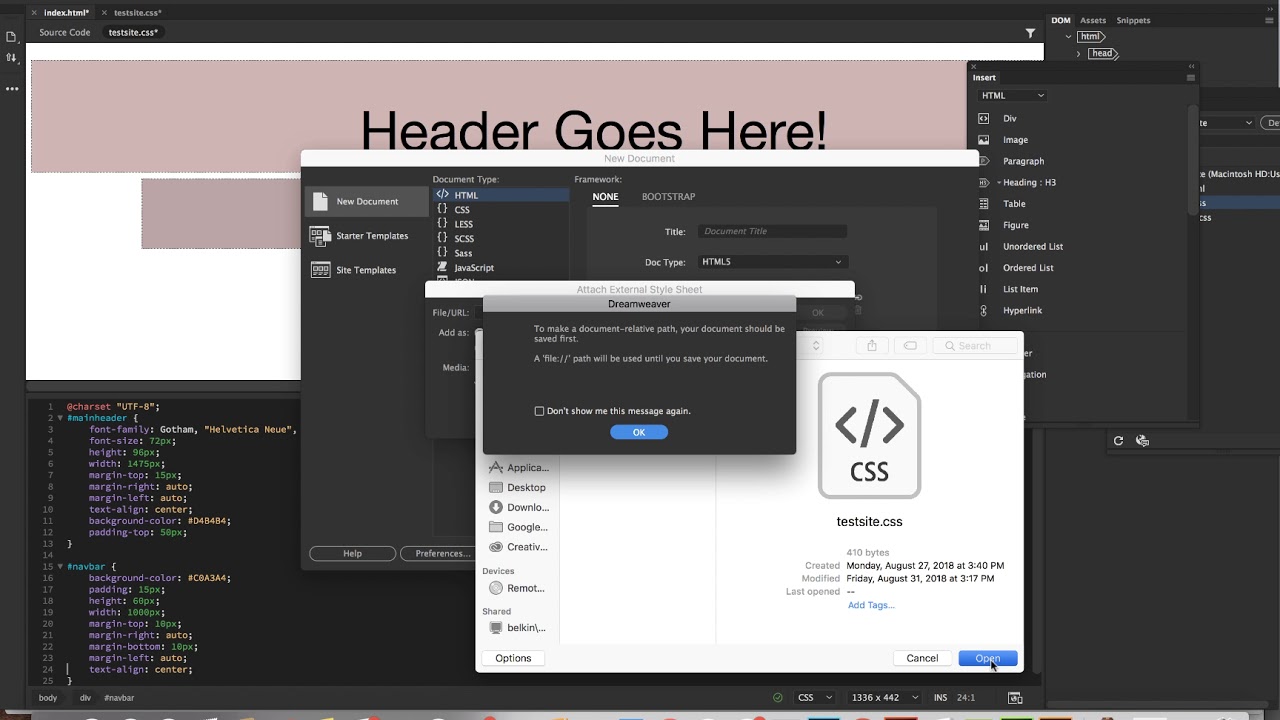Click the Open Documents icon in left toolbar
This screenshot has height=720, width=1280.
click(x=11, y=37)
